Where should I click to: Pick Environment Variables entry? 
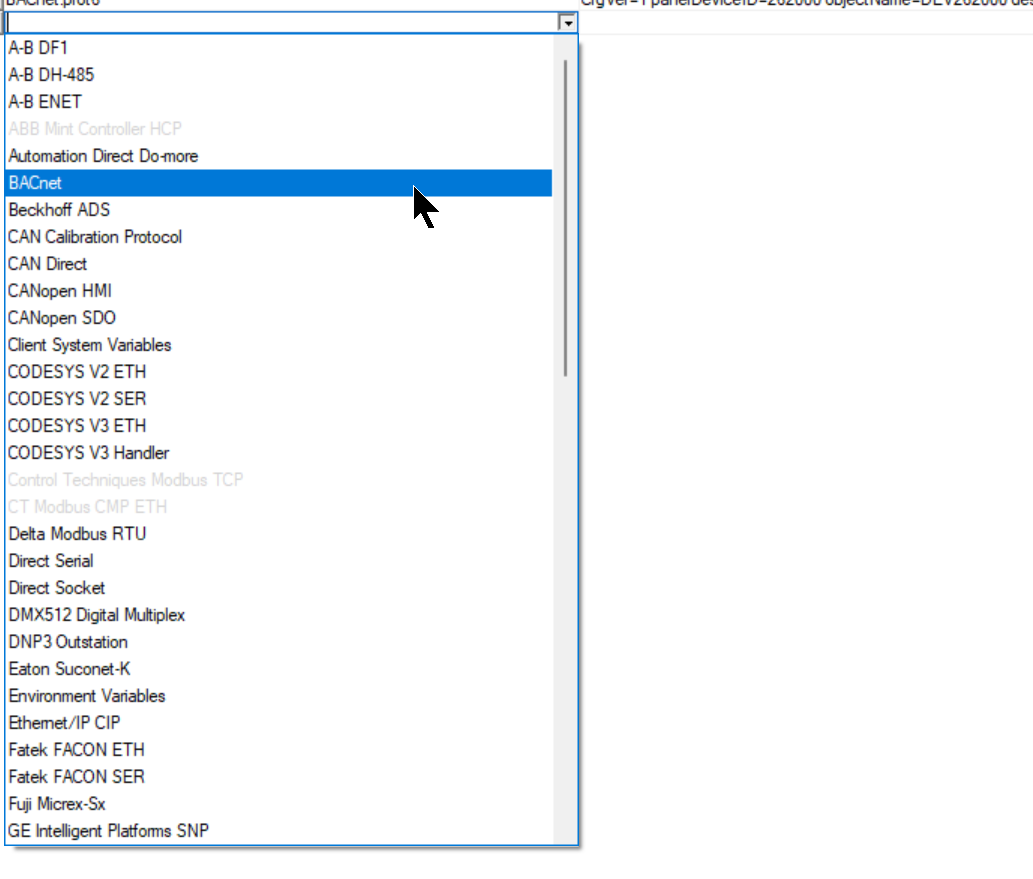[x=279, y=696]
